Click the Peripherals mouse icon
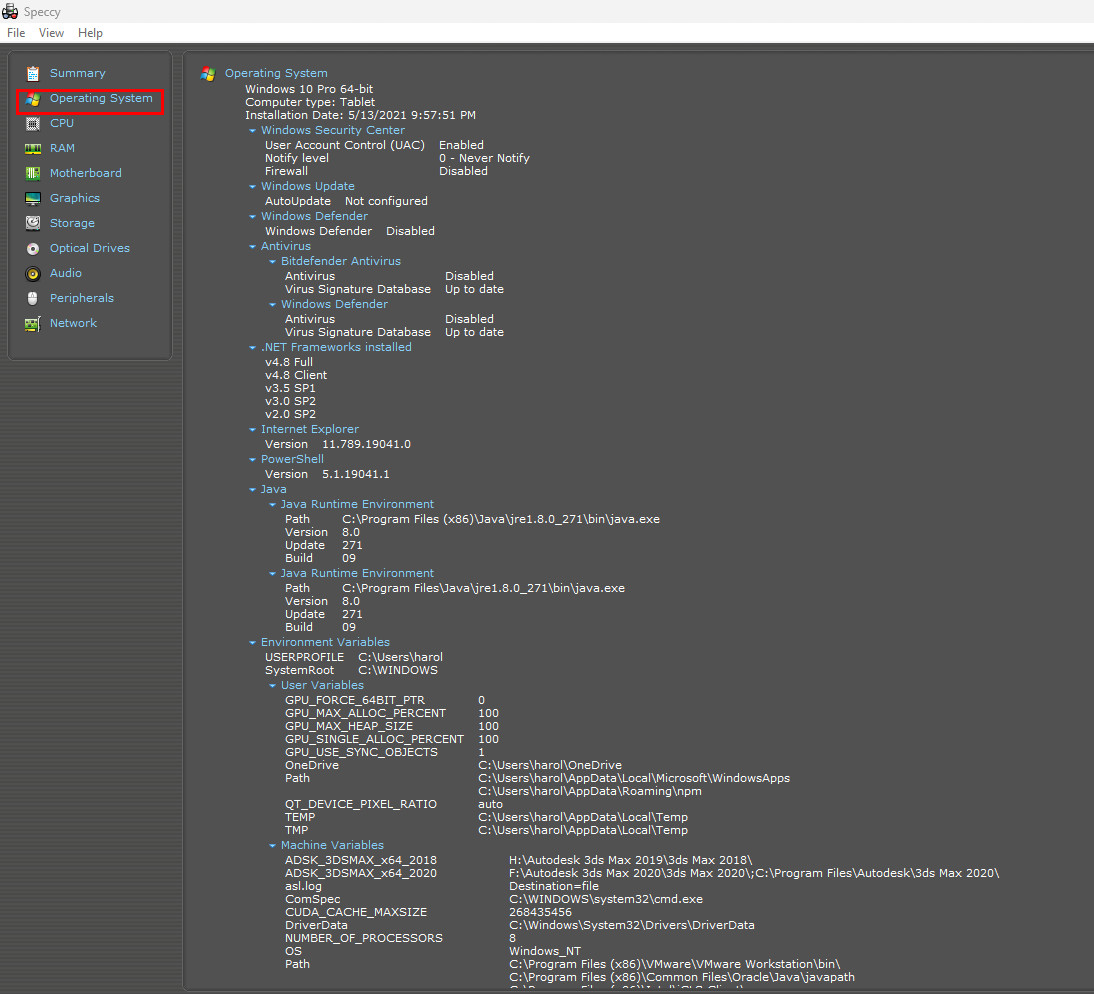The image size is (1094, 994). (x=33, y=299)
